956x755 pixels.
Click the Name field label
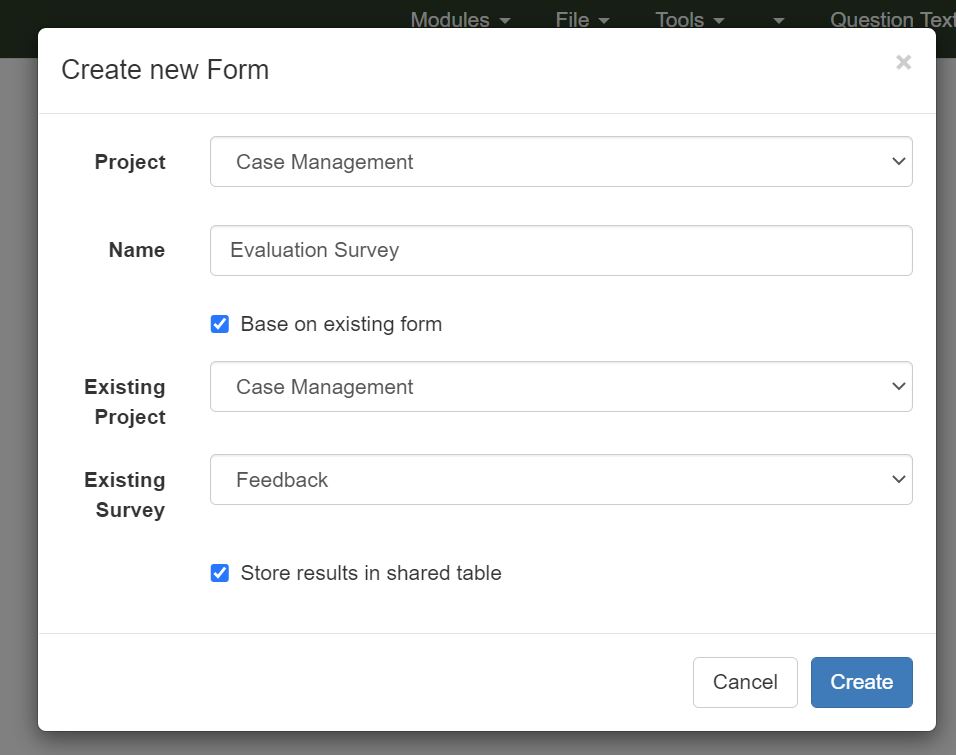(137, 250)
